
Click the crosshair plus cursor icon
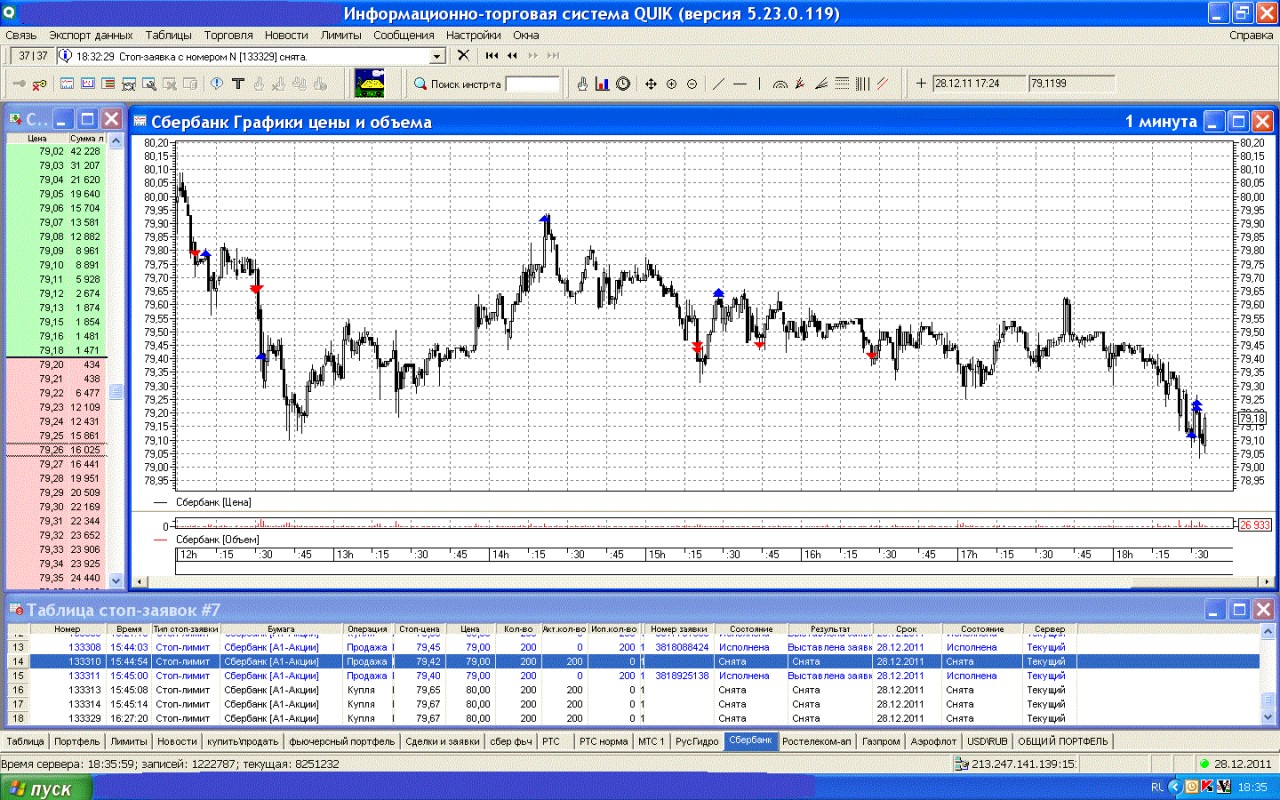(921, 84)
